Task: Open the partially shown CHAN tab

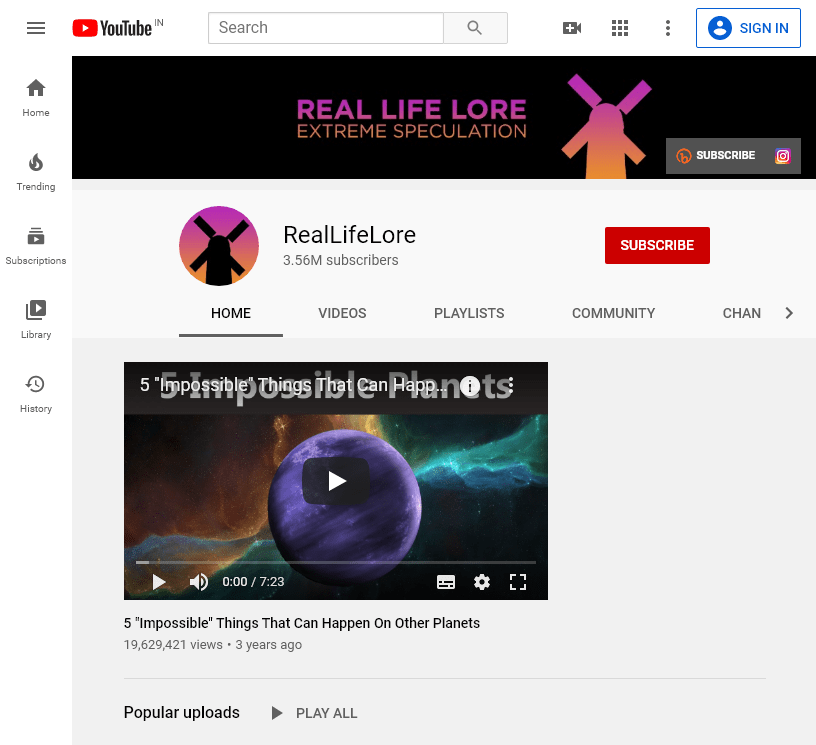Action: (x=742, y=313)
